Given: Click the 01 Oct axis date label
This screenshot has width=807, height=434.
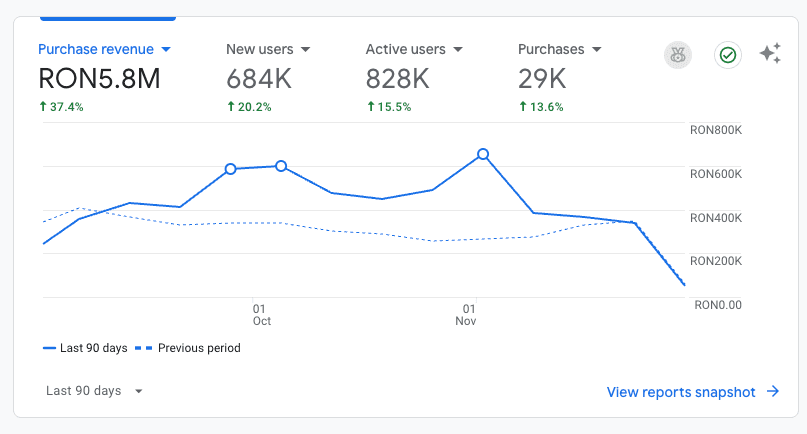Looking at the screenshot, I should click(x=261, y=315).
